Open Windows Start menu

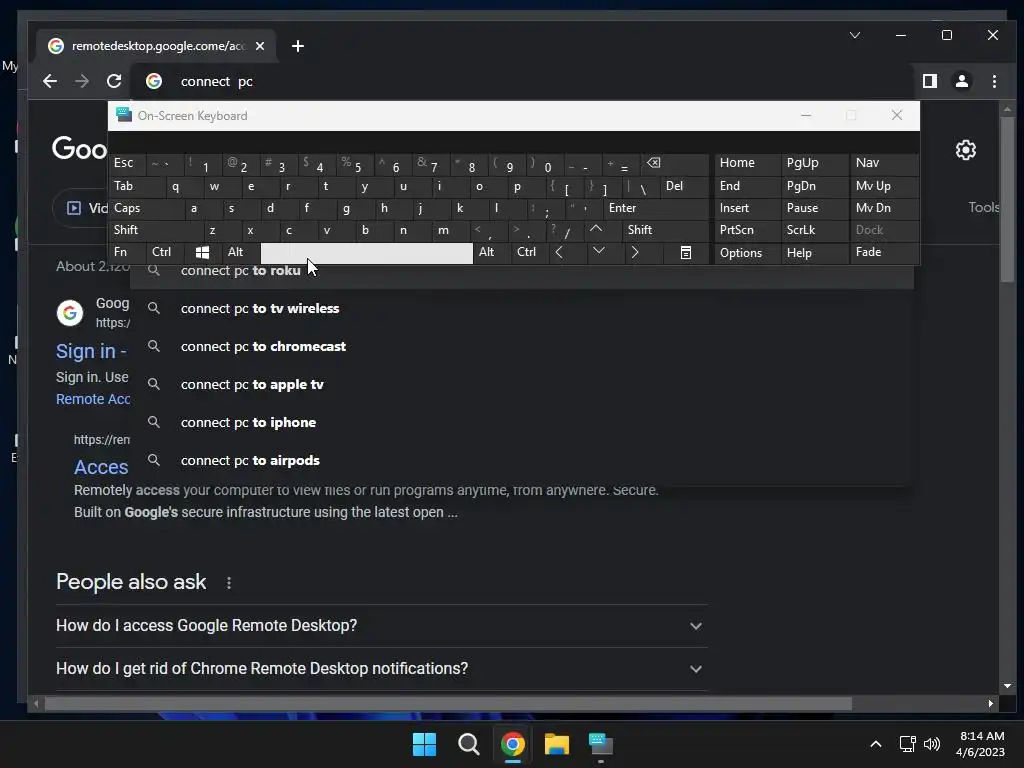pos(424,744)
